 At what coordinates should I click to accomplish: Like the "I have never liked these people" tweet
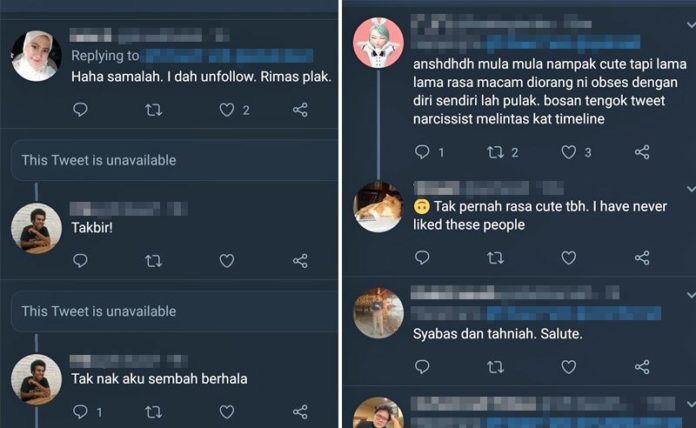[569, 258]
